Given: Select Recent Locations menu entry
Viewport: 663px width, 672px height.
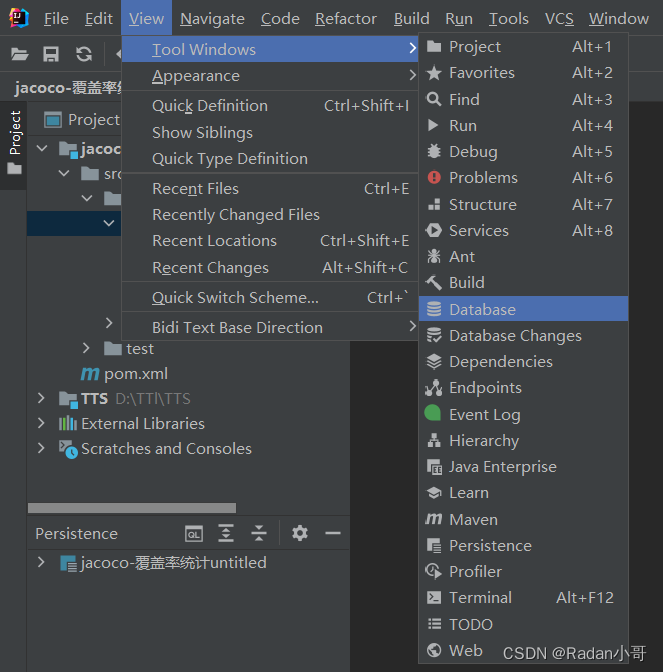Looking at the screenshot, I should (x=270, y=240).
